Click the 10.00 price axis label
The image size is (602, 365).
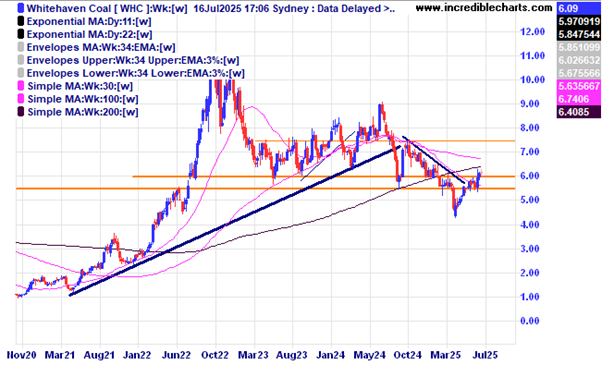(x=533, y=80)
